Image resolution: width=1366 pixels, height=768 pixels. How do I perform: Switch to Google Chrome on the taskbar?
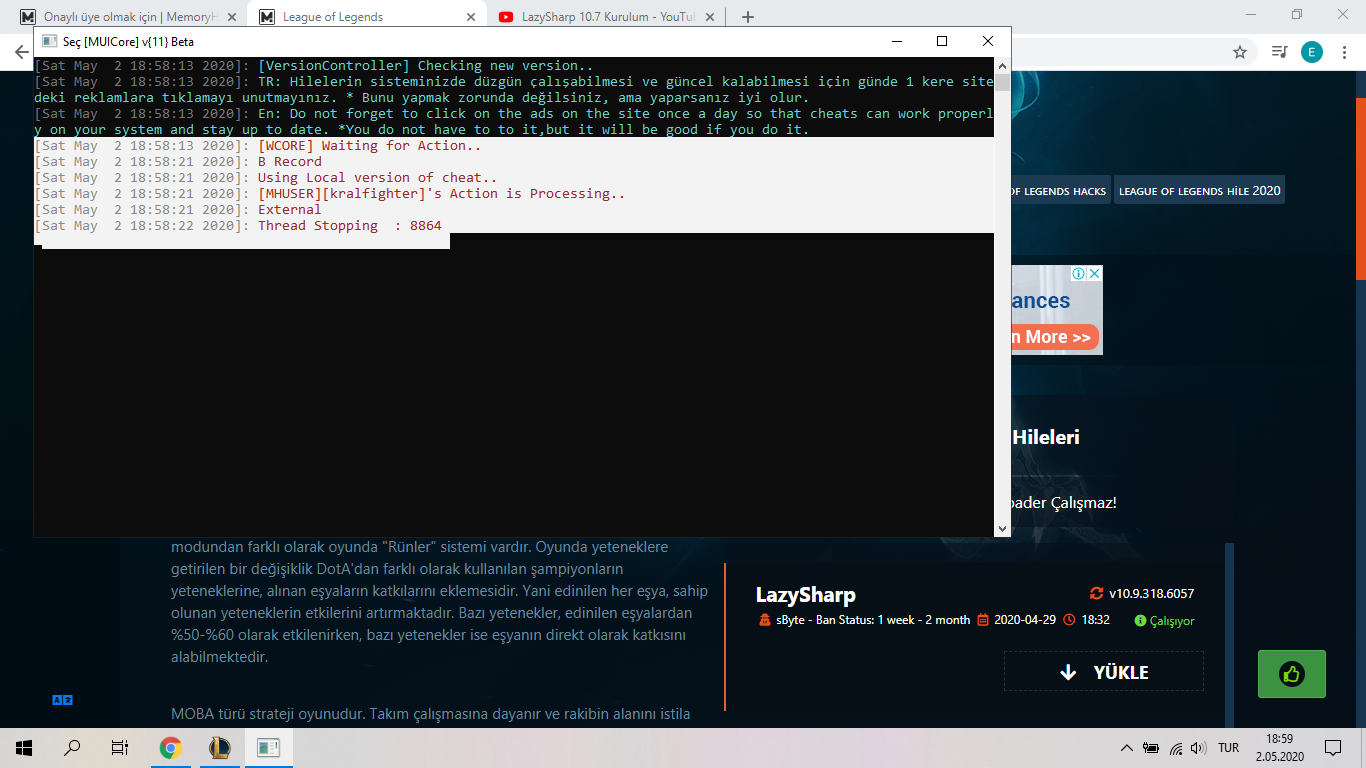pos(171,747)
